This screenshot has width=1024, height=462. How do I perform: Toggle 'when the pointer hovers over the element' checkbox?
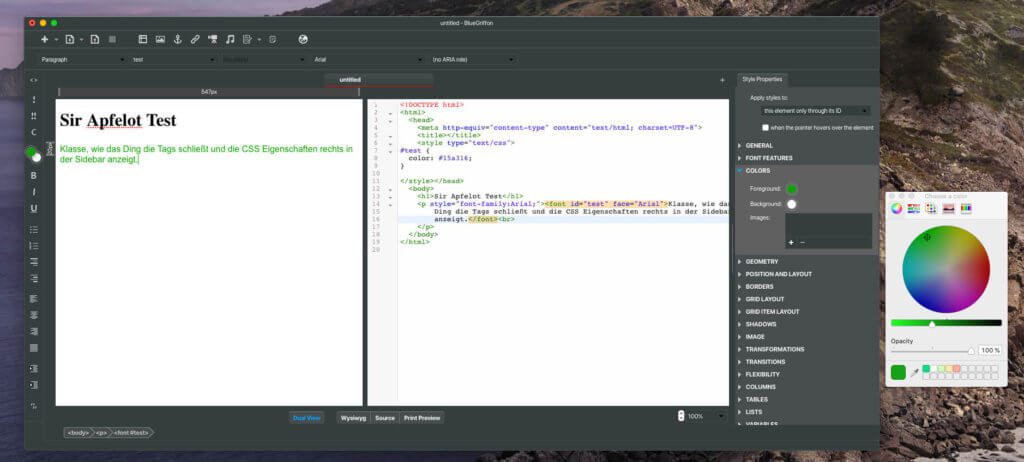tap(765, 127)
